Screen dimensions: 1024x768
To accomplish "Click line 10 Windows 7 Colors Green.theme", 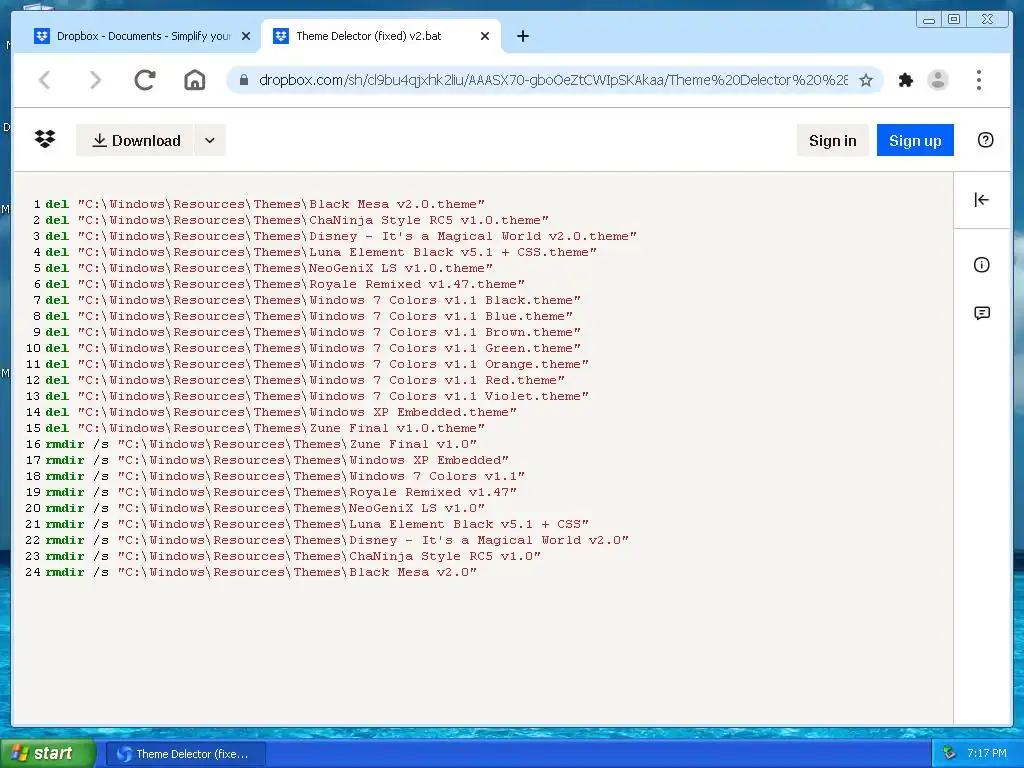I will pyautogui.click(x=313, y=348).
